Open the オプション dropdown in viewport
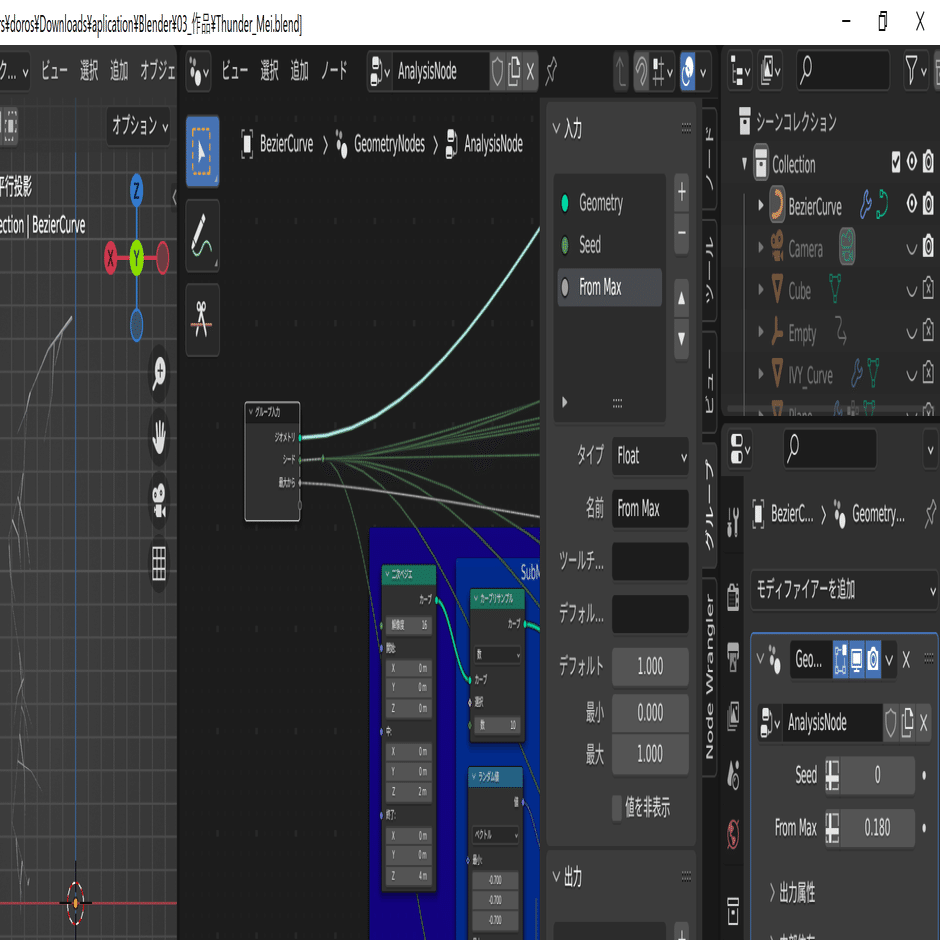940x940 pixels. click(x=140, y=126)
